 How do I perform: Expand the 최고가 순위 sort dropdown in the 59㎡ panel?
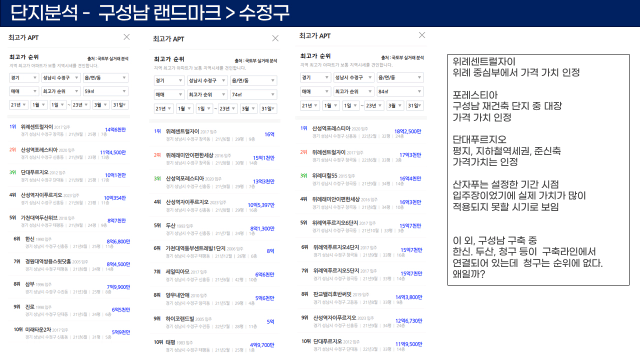pyautogui.click(x=61, y=91)
